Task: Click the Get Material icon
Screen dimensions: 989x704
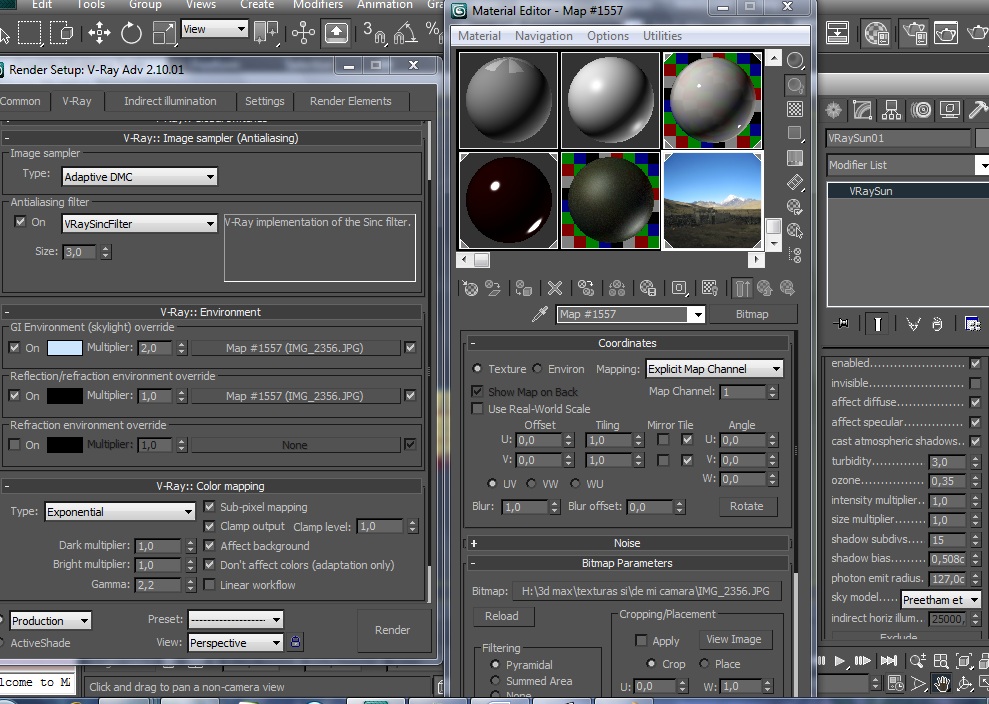Action: coord(471,288)
